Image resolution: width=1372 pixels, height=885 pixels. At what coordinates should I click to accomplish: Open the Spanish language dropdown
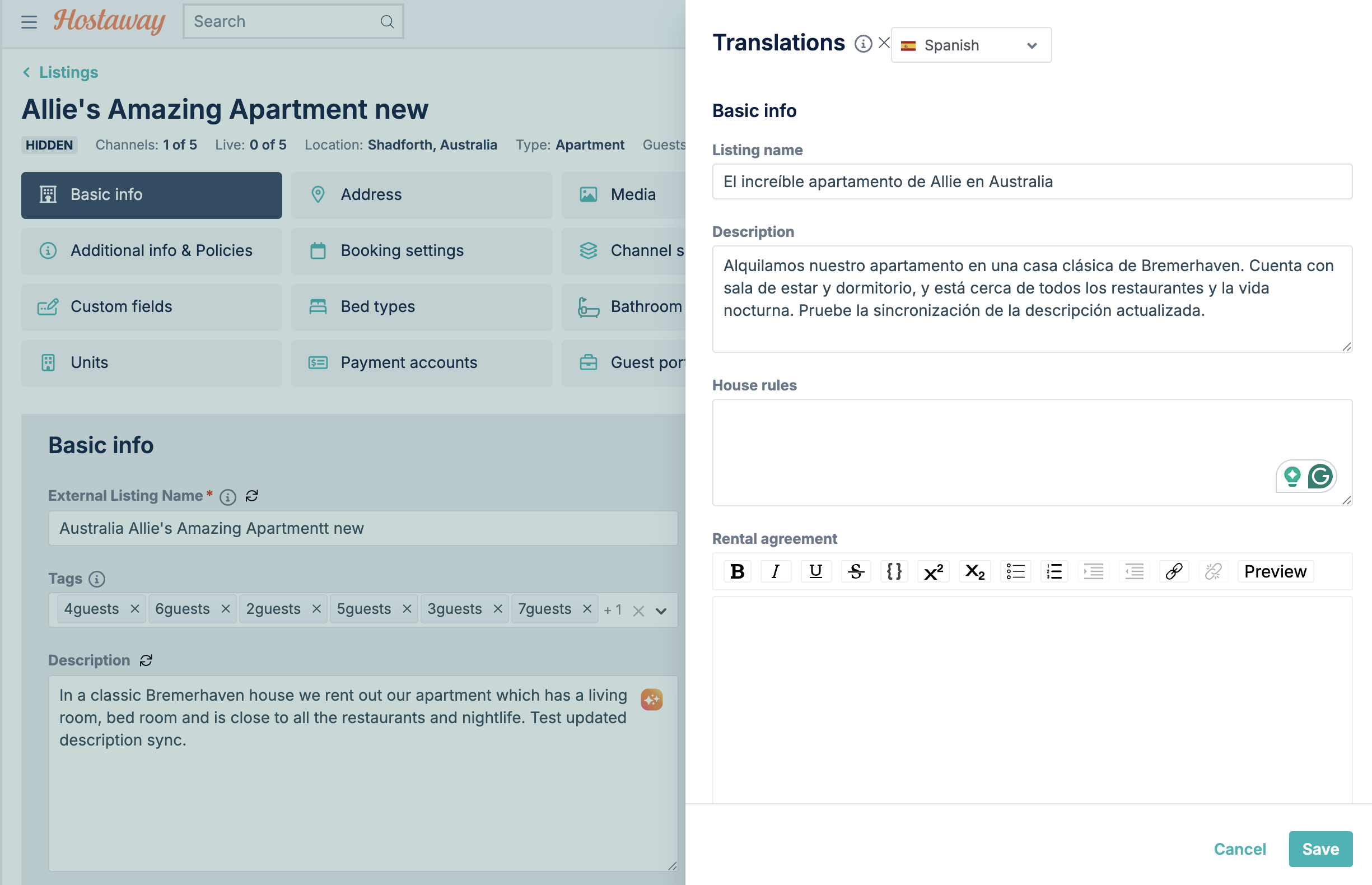tap(971, 45)
